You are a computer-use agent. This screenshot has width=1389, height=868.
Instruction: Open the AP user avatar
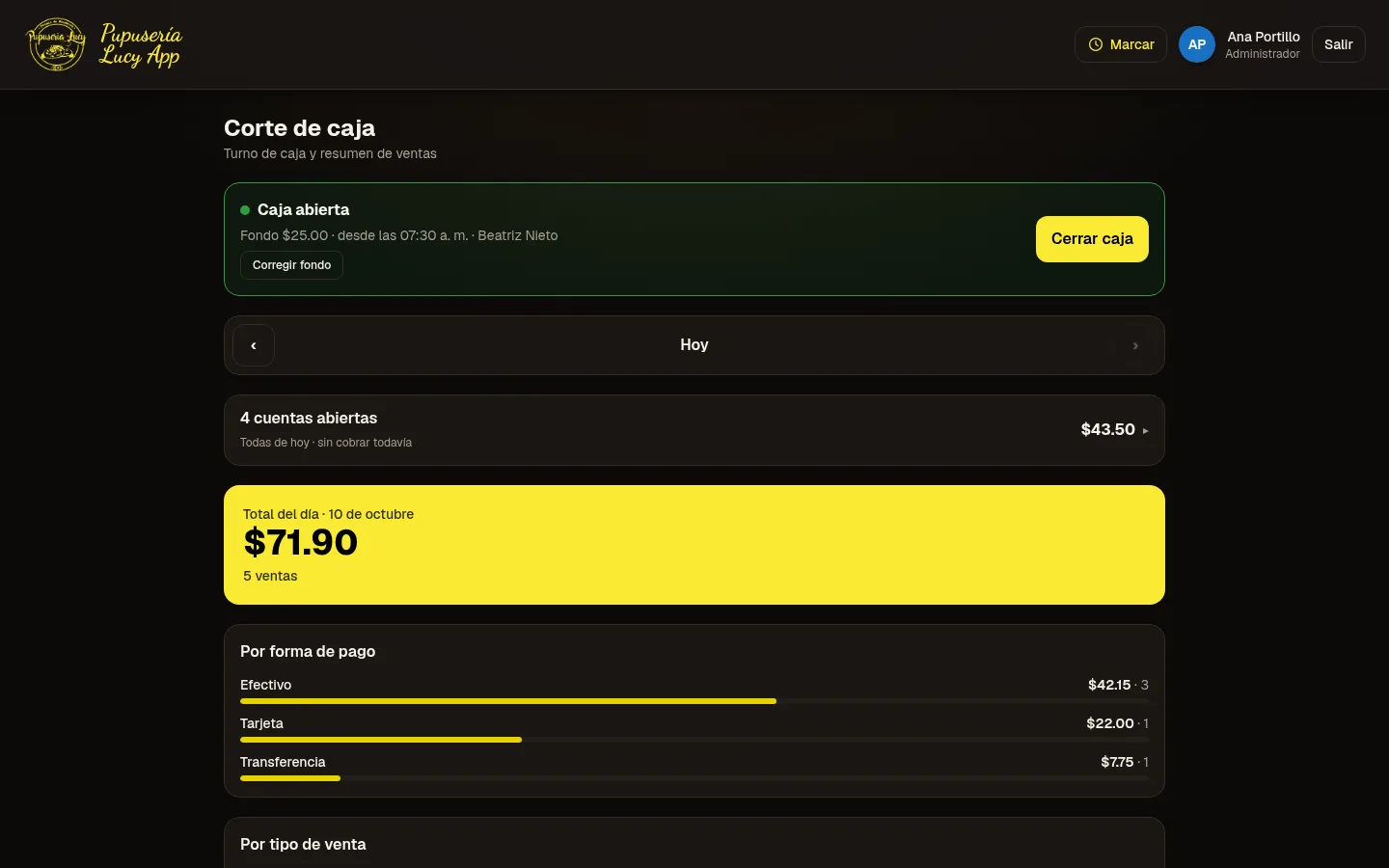pyautogui.click(x=1197, y=44)
